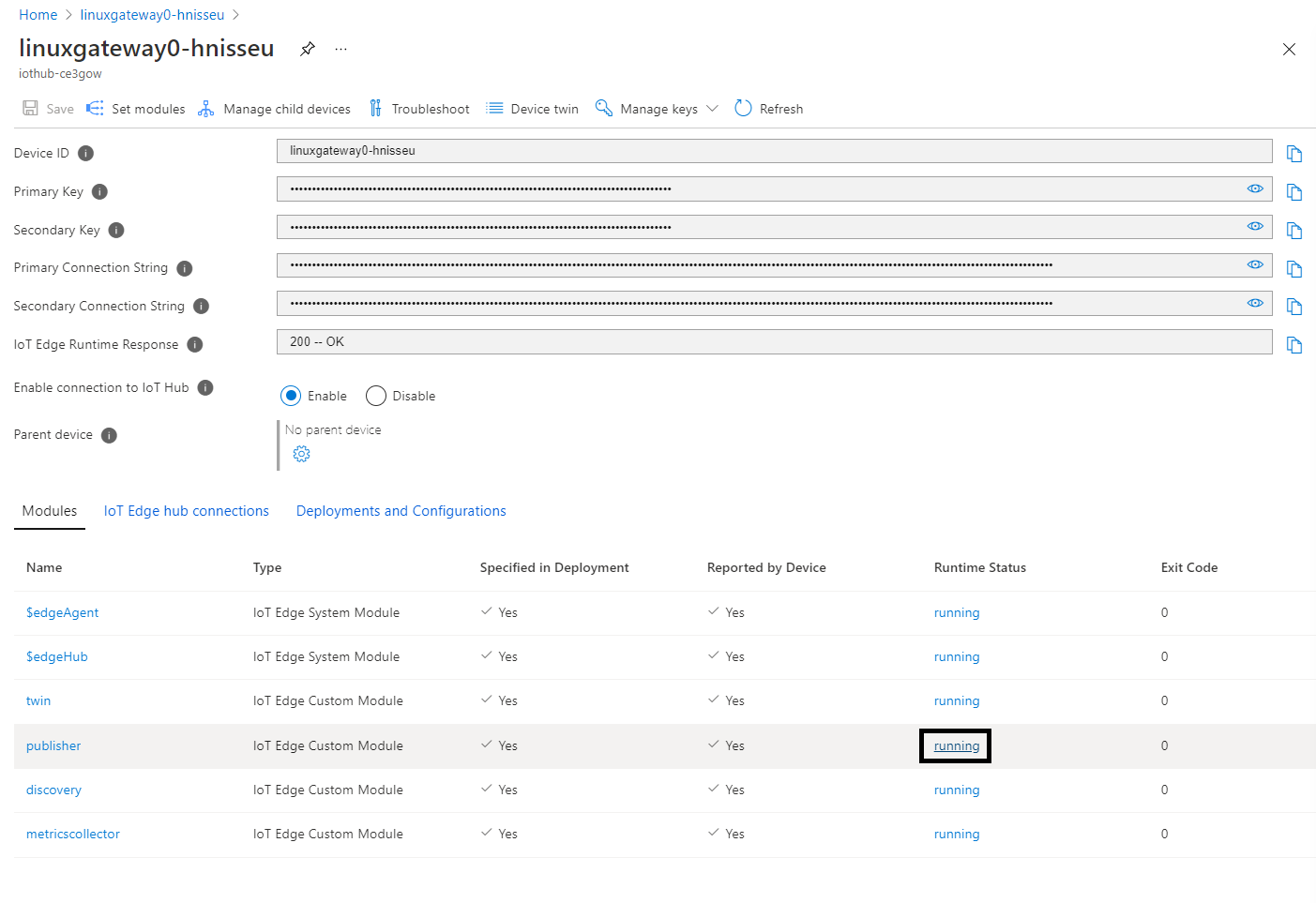Open Deployments and Configurations tab

pyautogui.click(x=401, y=510)
